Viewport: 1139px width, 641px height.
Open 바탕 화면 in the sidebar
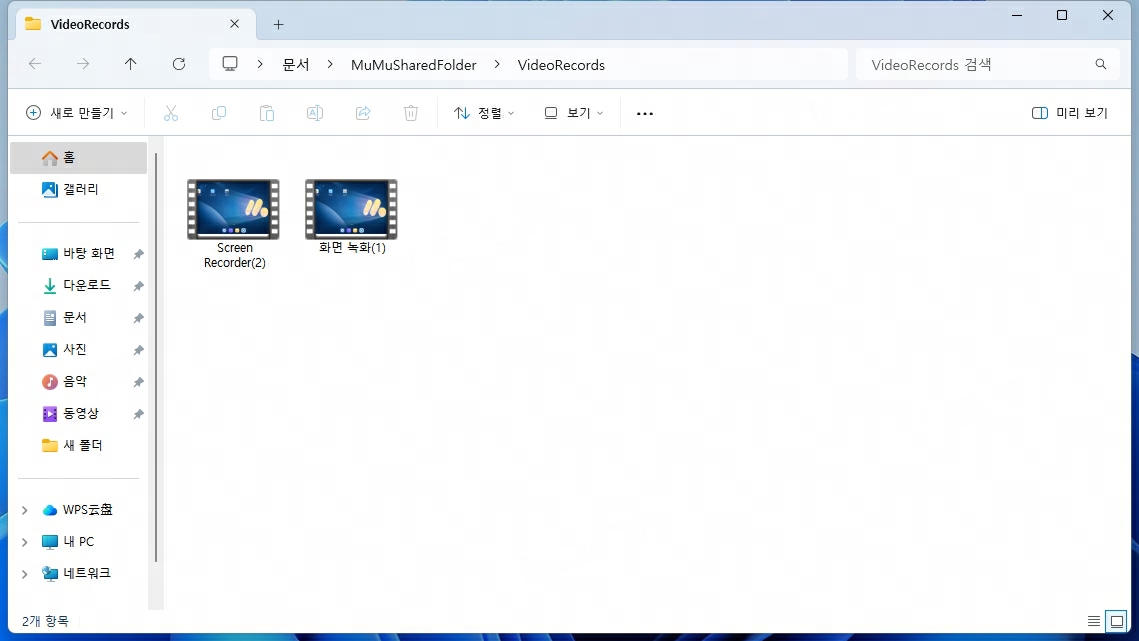pyautogui.click(x=78, y=253)
